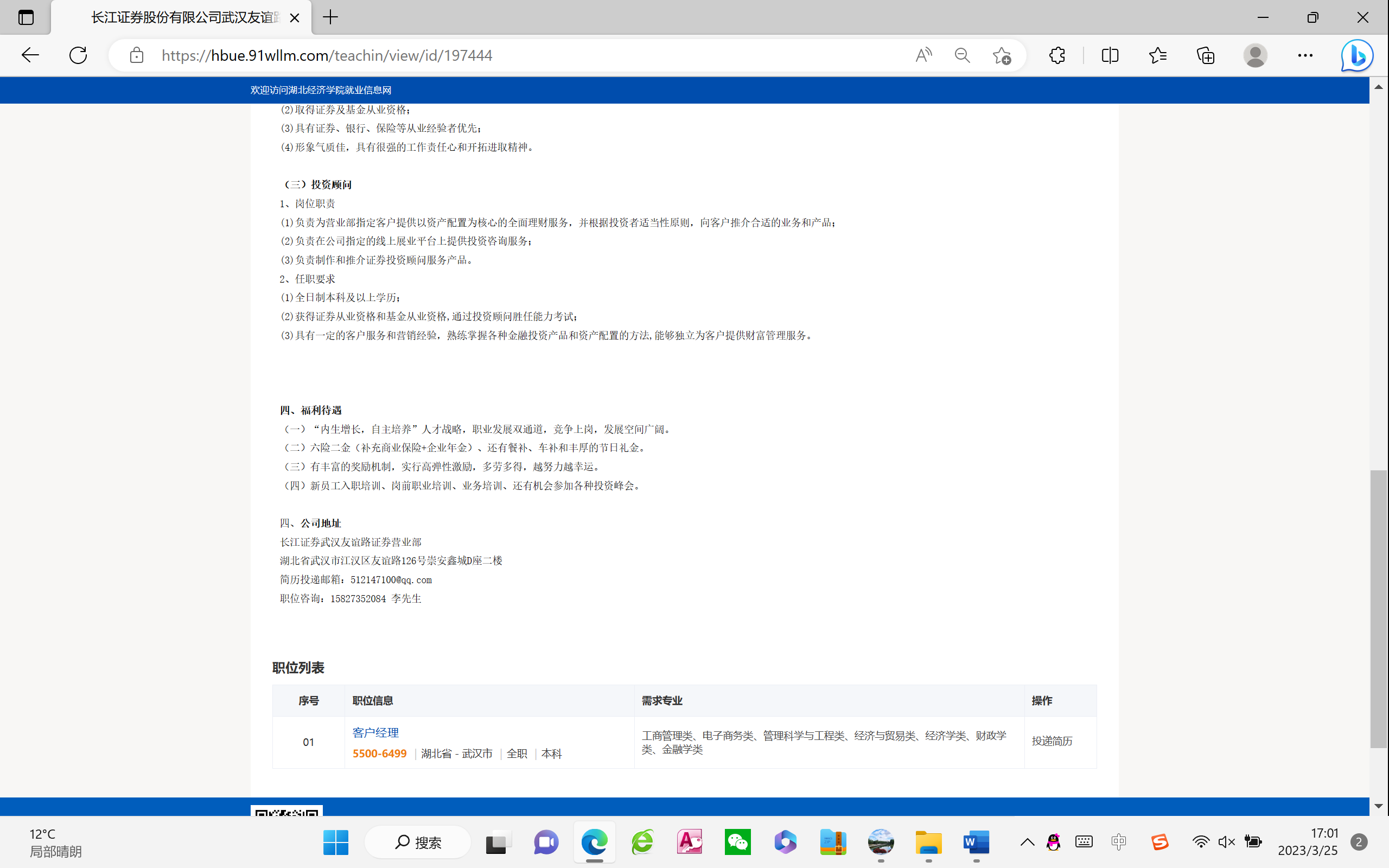The width and height of the screenshot is (1389, 868).
Task: Toggle split screen view
Action: coord(1110,55)
